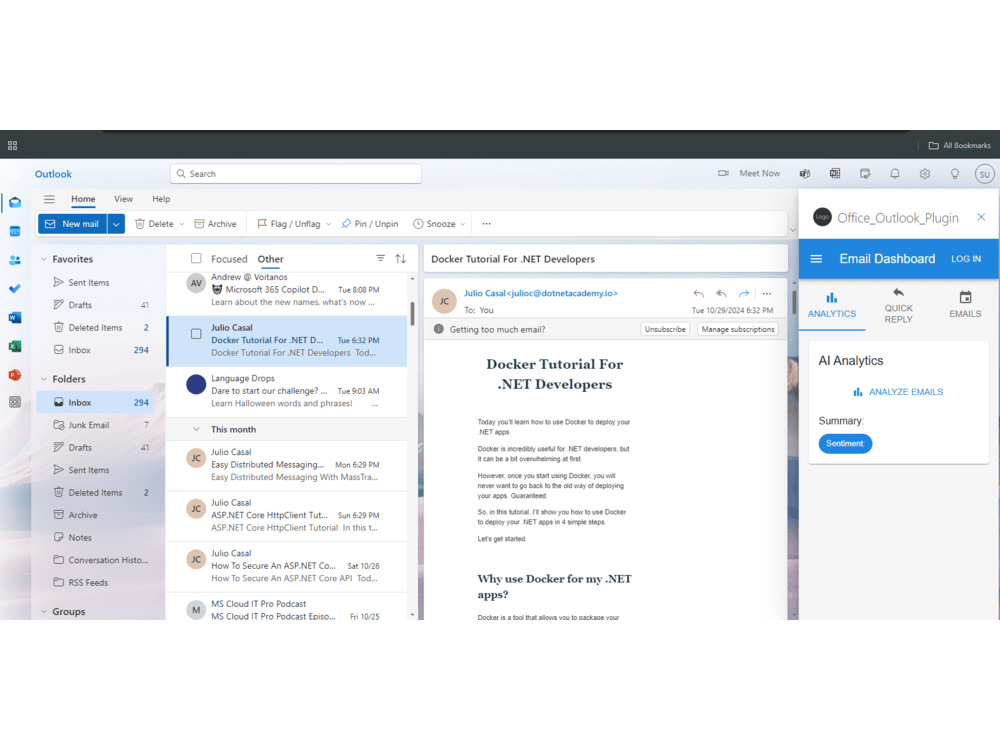The image size is (1000, 750).
Task: Click the reading pane scrollbar
Action: click(x=794, y=302)
